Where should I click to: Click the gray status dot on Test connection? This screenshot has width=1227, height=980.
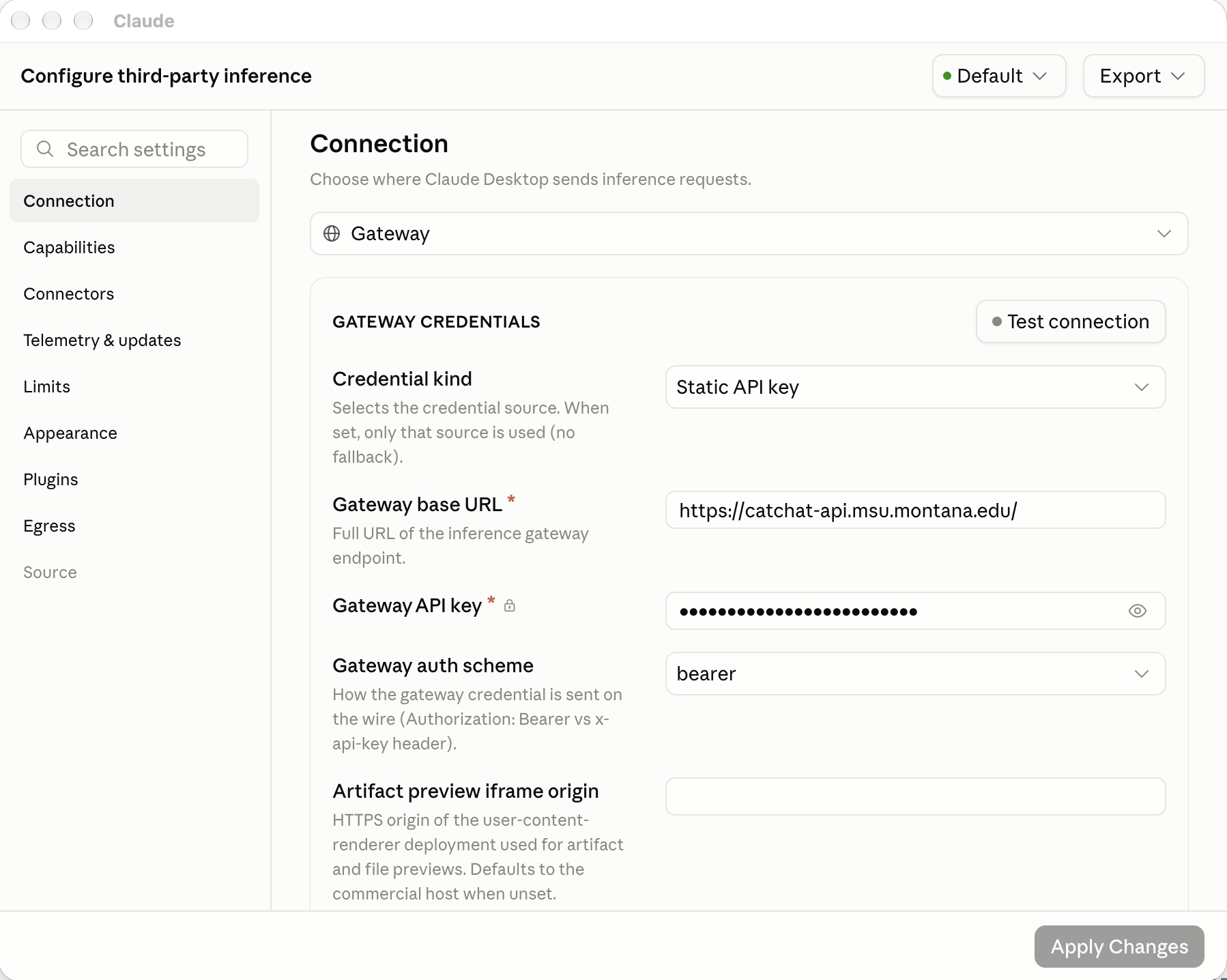tap(997, 321)
